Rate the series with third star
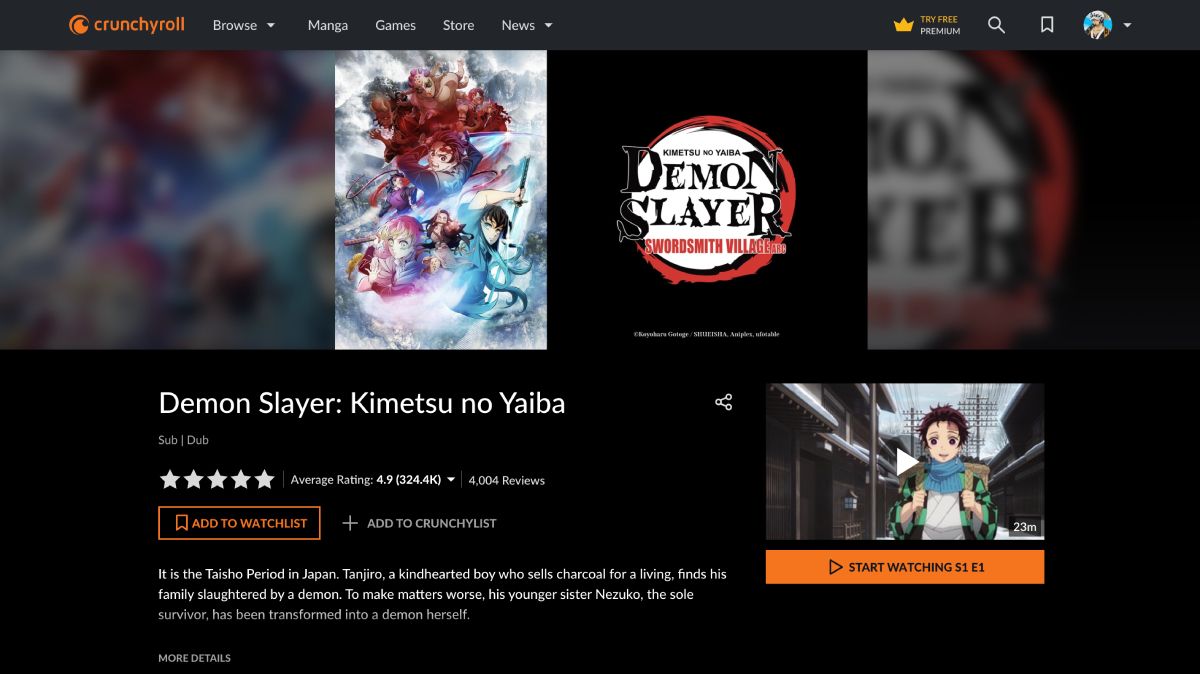 click(x=217, y=480)
